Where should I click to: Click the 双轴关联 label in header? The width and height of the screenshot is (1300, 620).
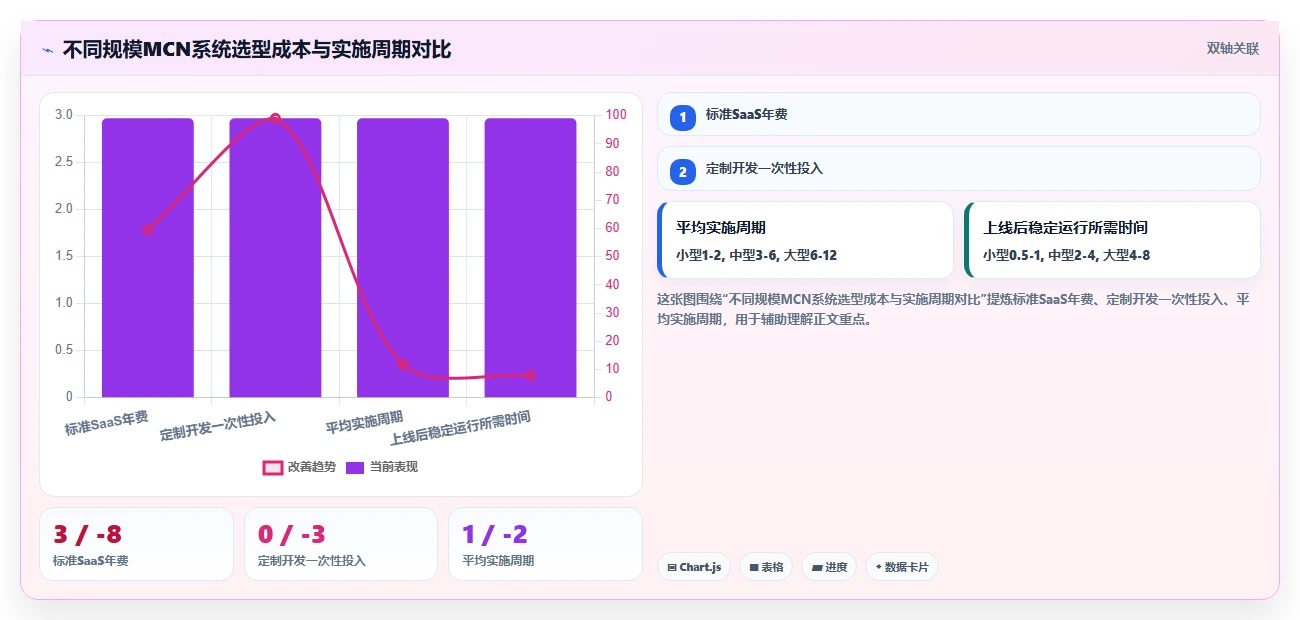click(x=1232, y=49)
